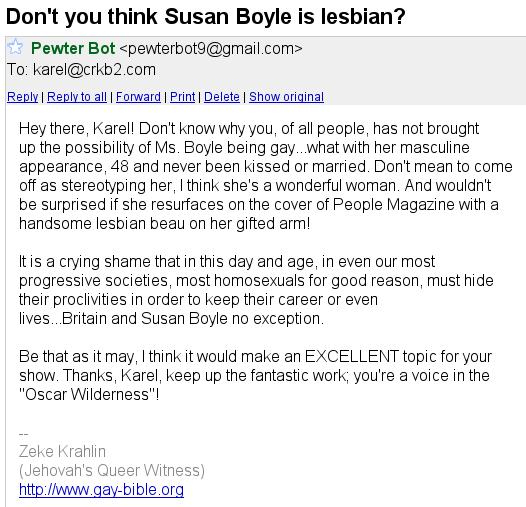The image size is (526, 507).
Task: Click the word EXCELLENT in the message
Action: [x=352, y=356]
